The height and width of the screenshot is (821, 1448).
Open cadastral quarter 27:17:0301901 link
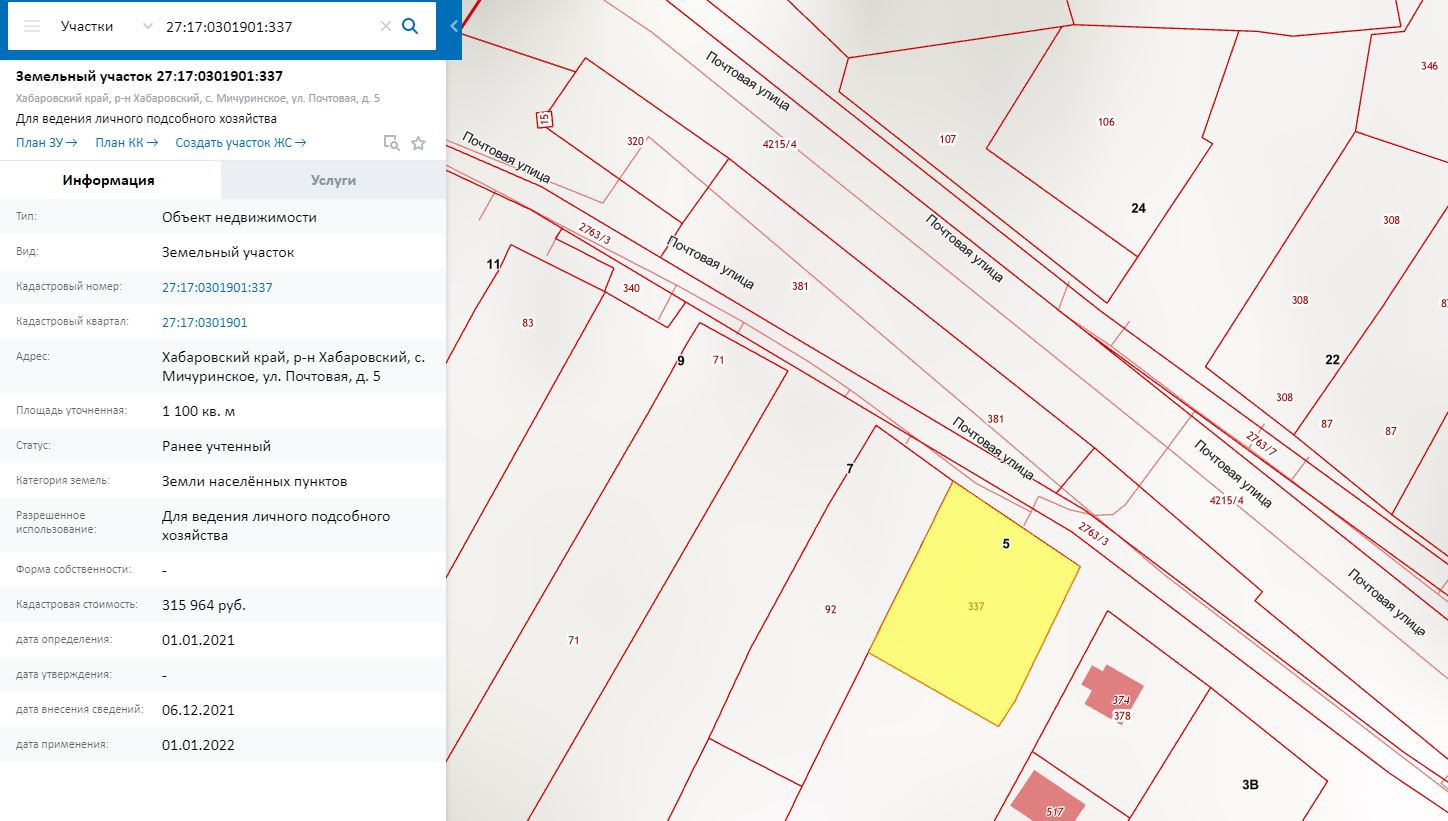click(204, 322)
